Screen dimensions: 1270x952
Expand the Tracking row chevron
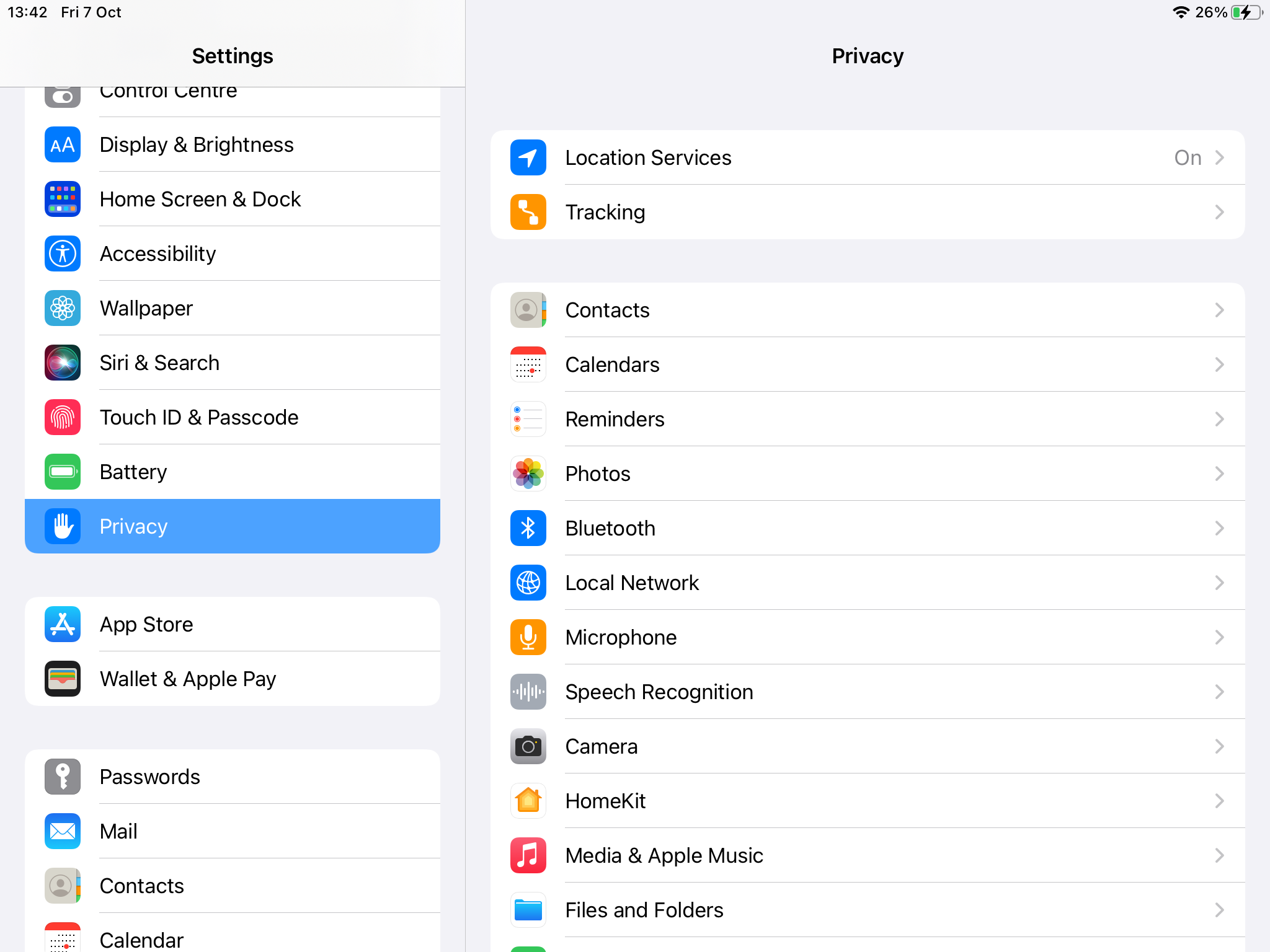pyautogui.click(x=1219, y=212)
